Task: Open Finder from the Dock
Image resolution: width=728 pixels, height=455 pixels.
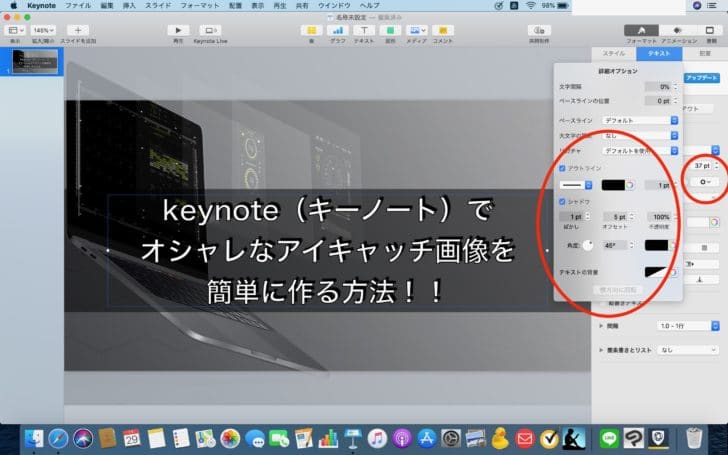Action: tap(33, 438)
